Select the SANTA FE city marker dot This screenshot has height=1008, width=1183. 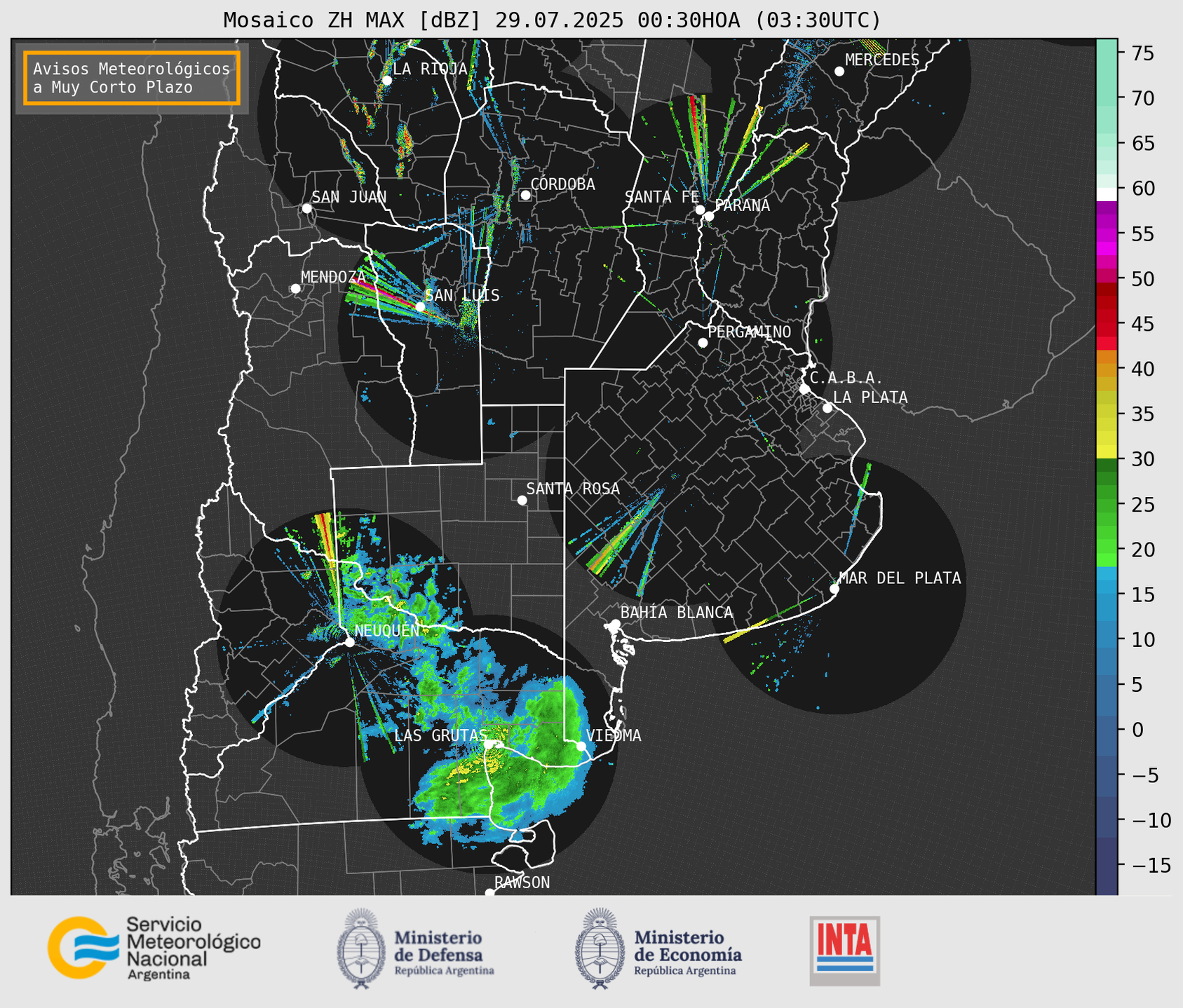coord(700,210)
